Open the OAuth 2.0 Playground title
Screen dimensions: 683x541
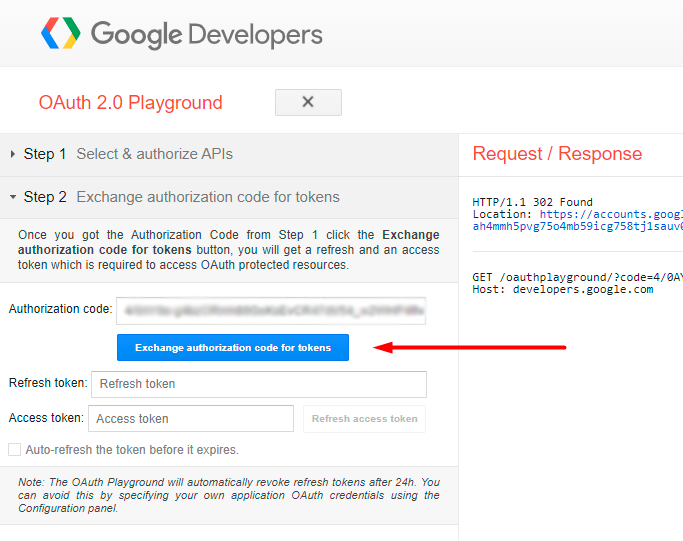point(130,103)
